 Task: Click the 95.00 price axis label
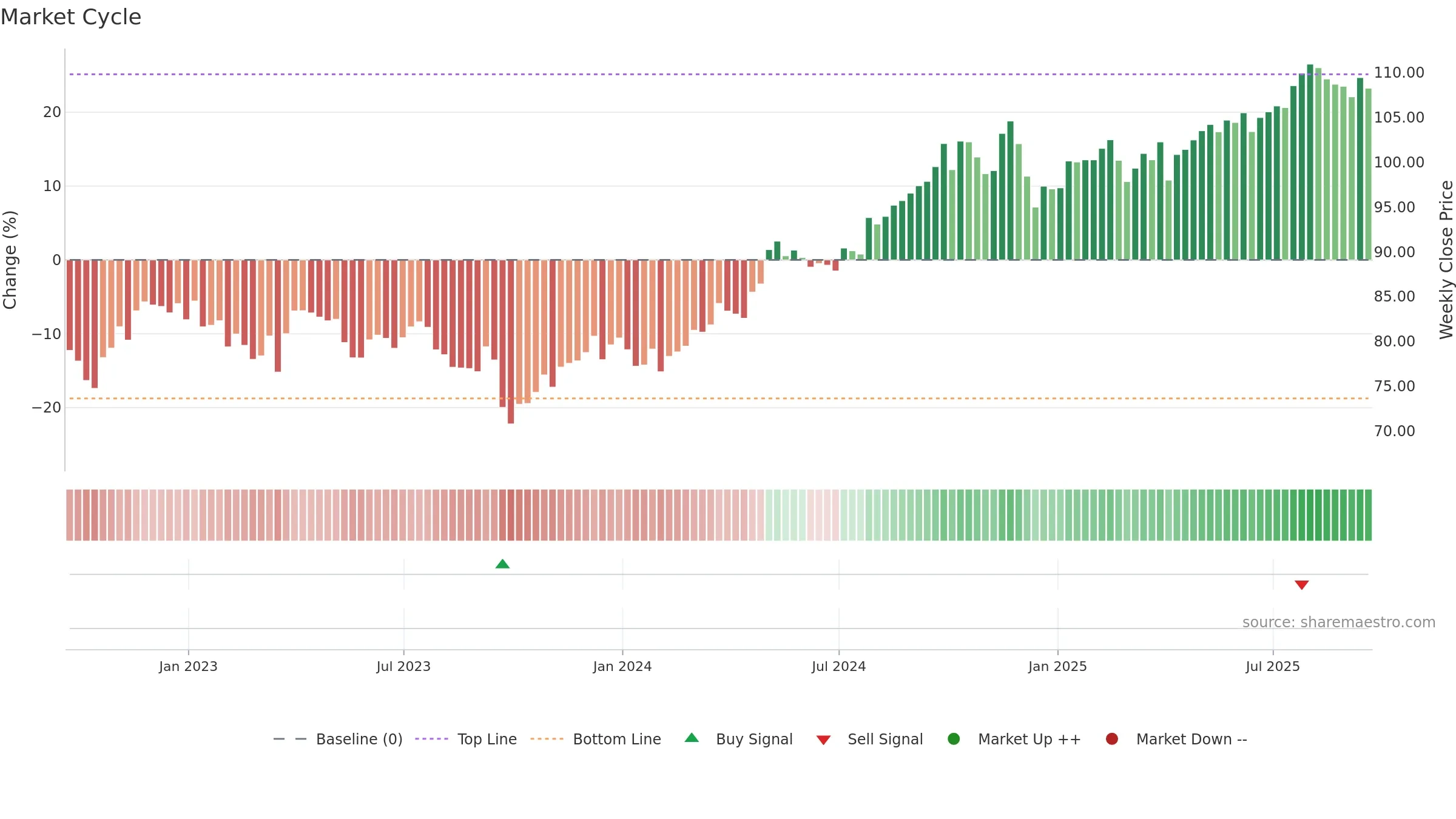[x=1394, y=207]
